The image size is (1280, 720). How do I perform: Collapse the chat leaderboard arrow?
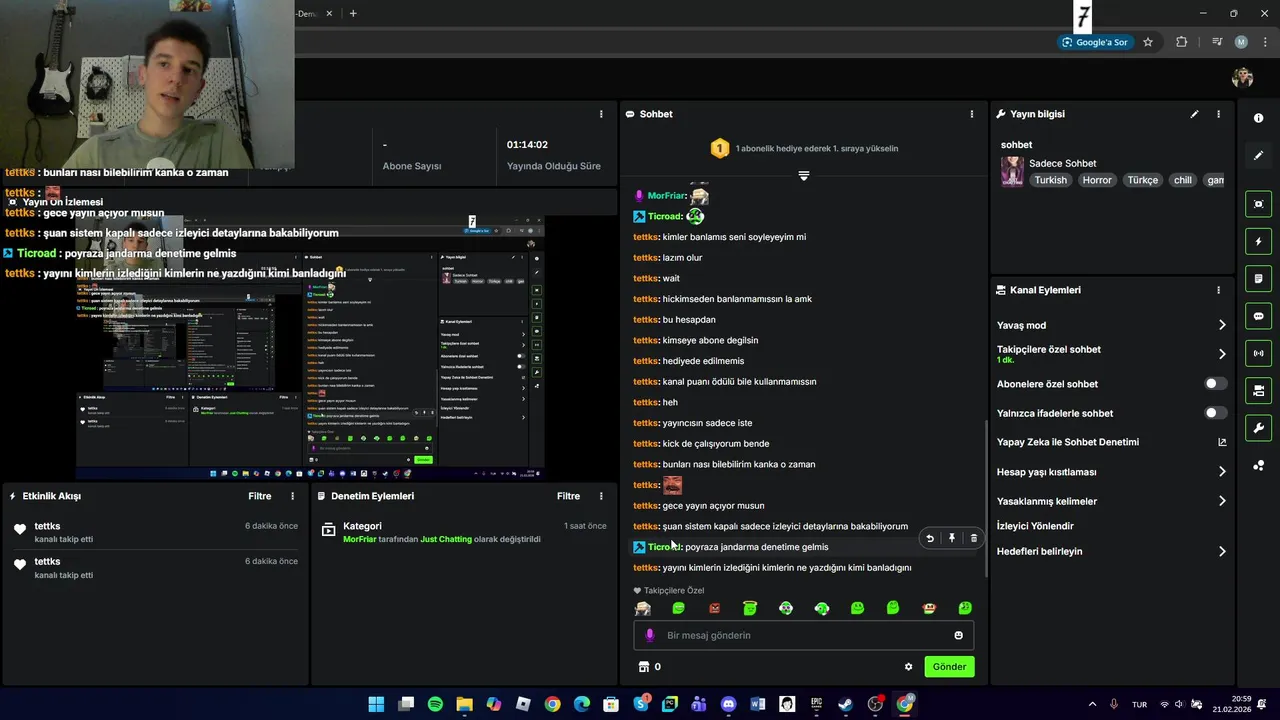point(803,176)
